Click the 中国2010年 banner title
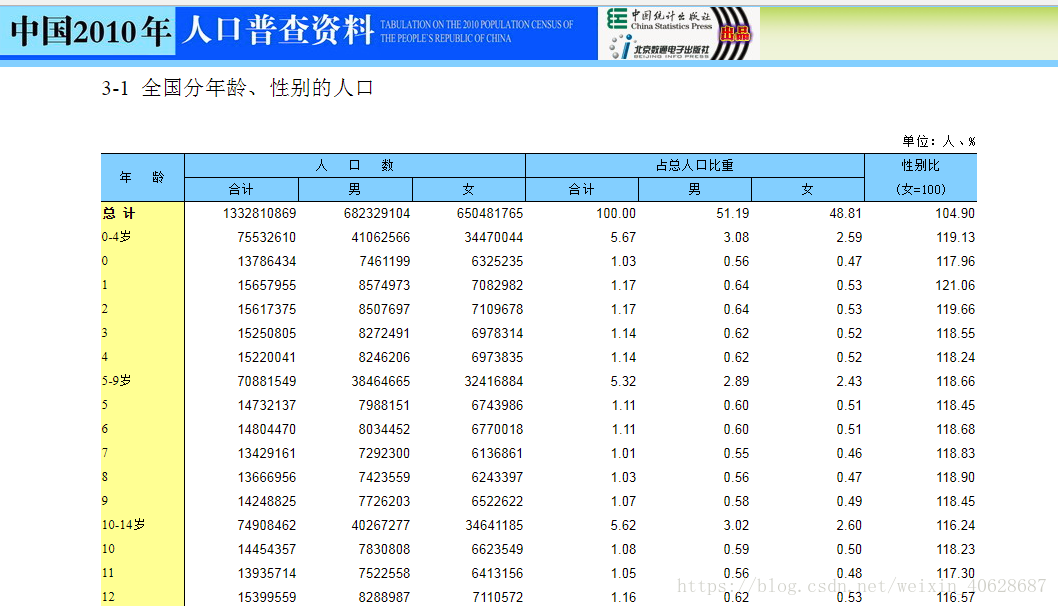 90,31
